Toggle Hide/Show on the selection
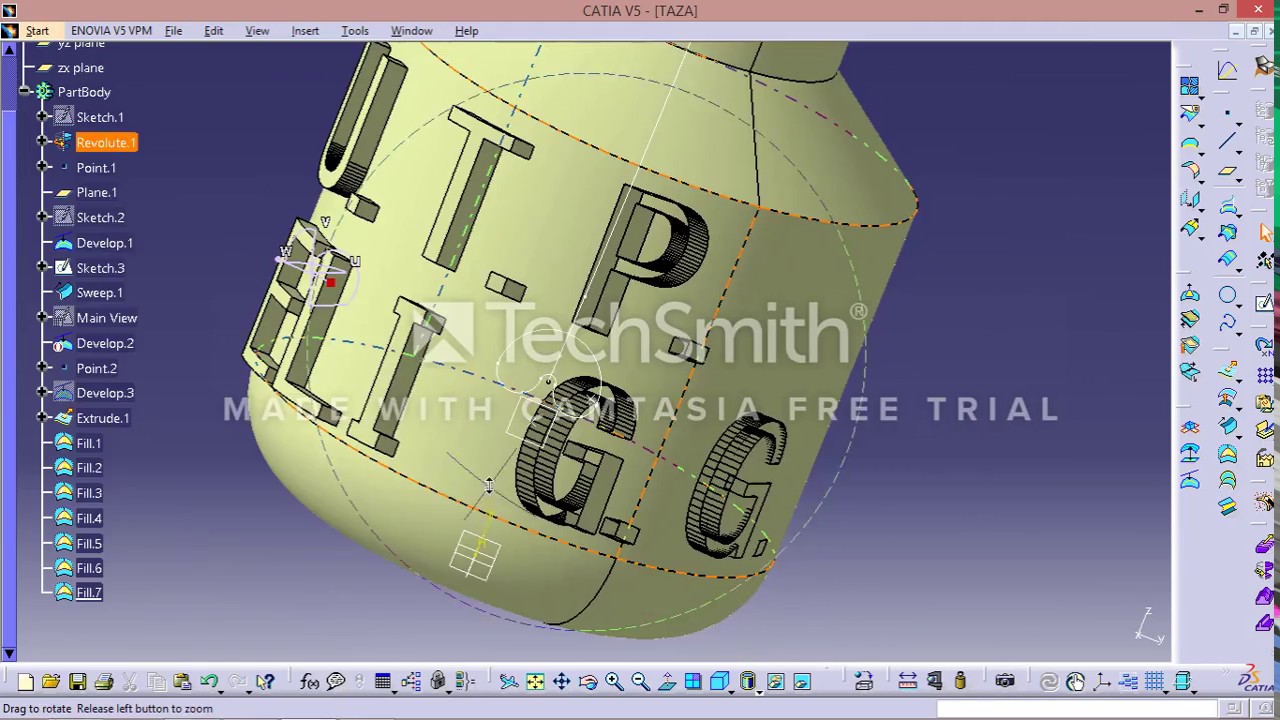The width and height of the screenshot is (1280, 720). coord(775,682)
